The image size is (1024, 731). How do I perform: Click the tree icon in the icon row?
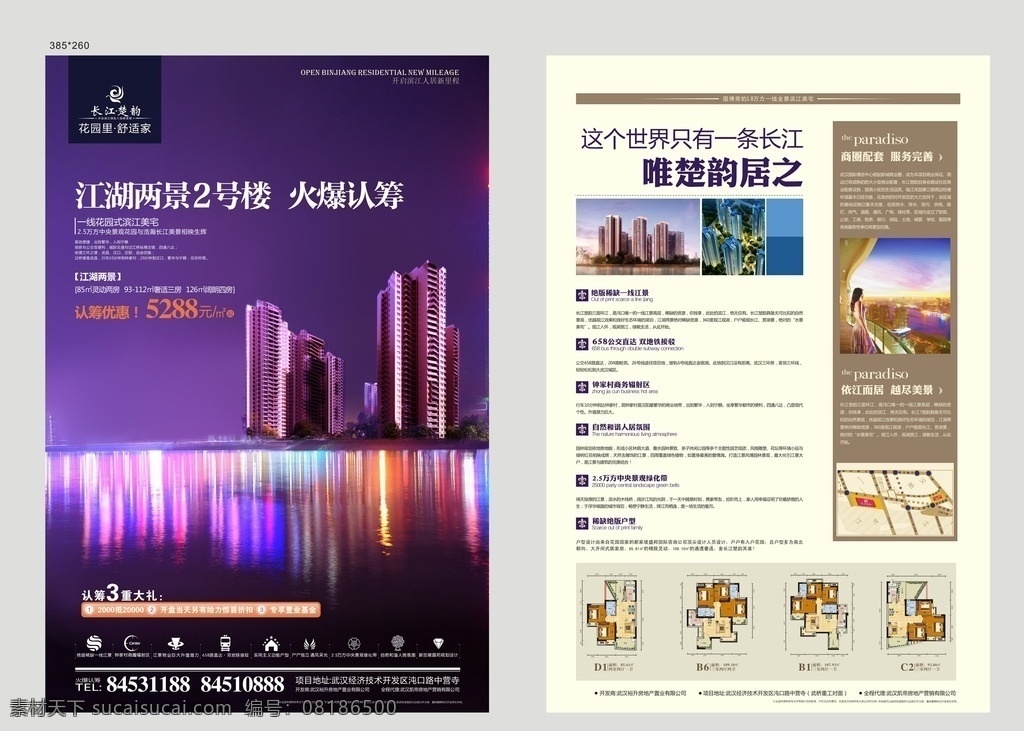point(397,643)
